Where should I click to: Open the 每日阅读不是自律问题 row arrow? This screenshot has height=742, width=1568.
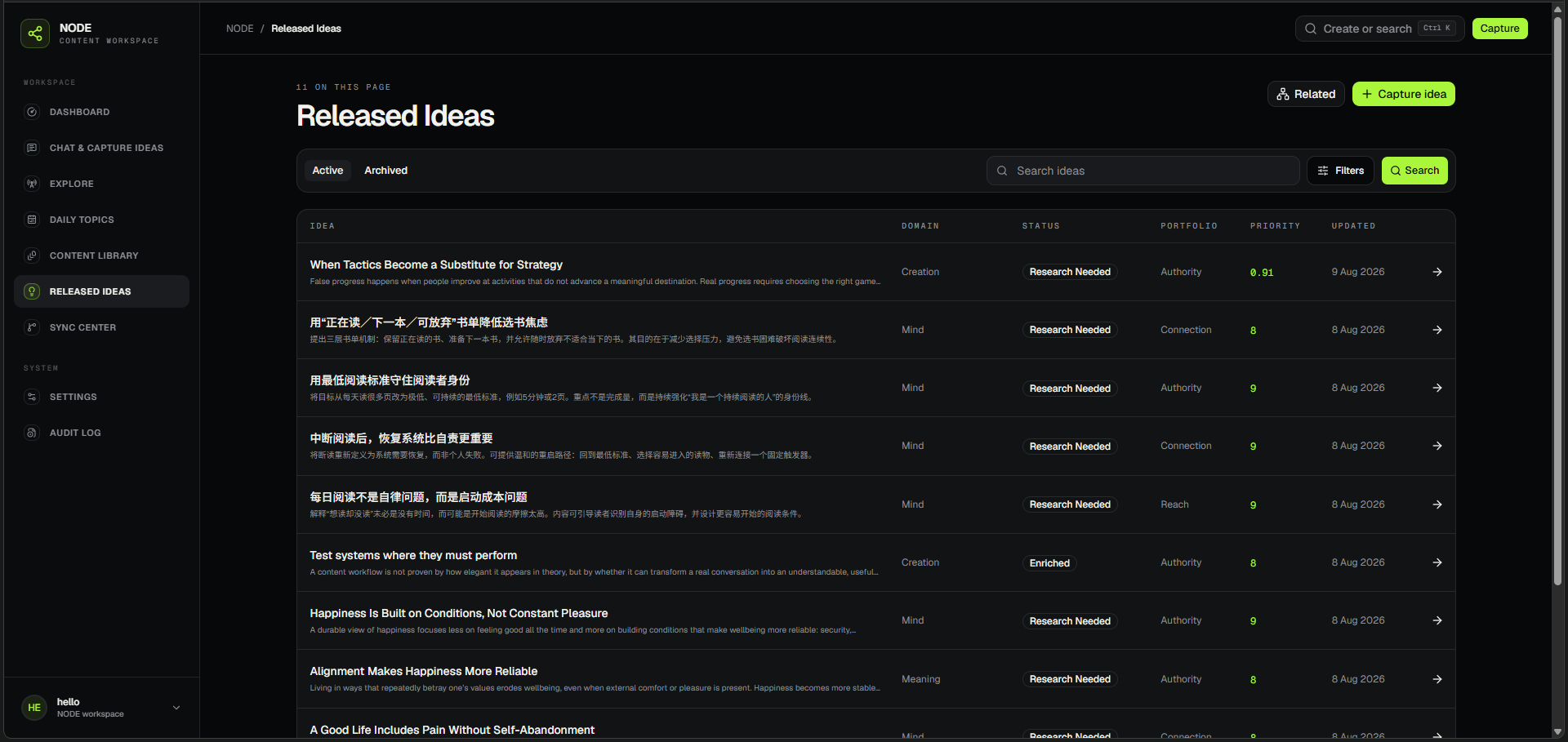pyautogui.click(x=1437, y=504)
